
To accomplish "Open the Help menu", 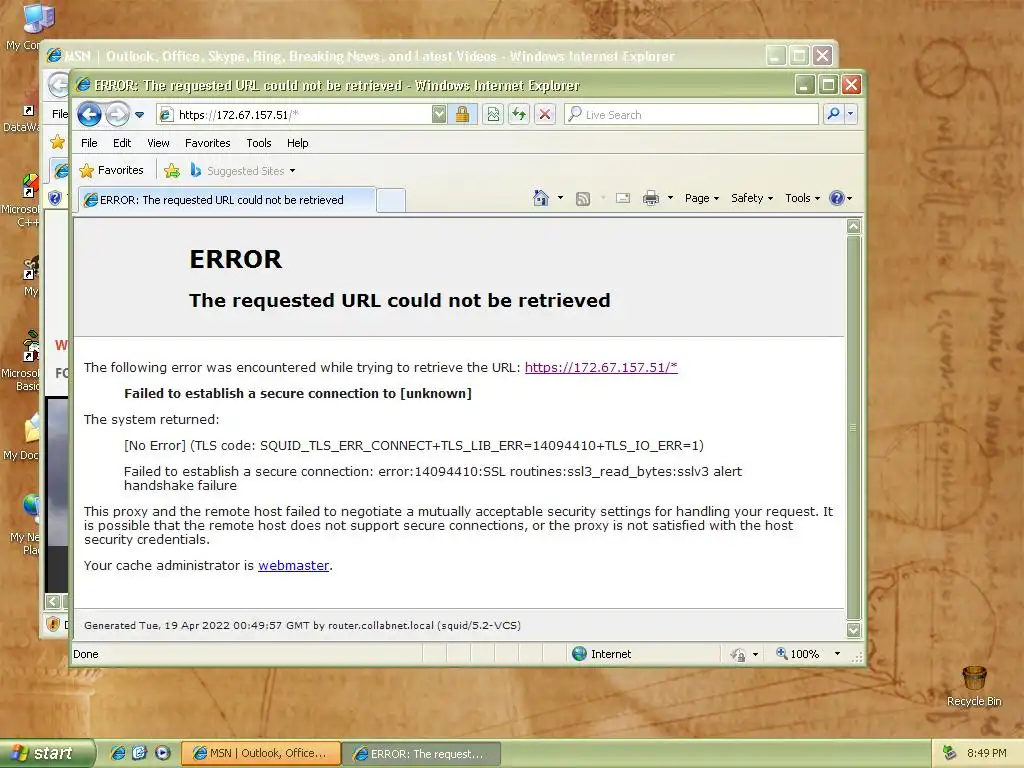I will [x=297, y=143].
